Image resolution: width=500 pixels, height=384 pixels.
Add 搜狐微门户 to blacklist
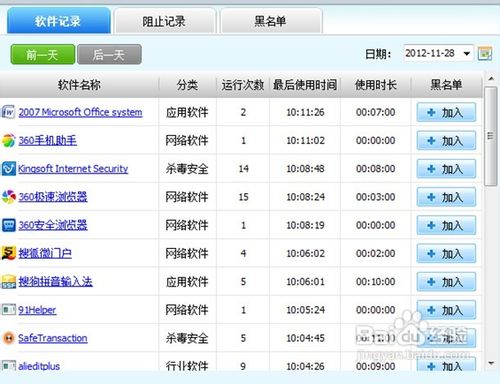click(x=446, y=254)
